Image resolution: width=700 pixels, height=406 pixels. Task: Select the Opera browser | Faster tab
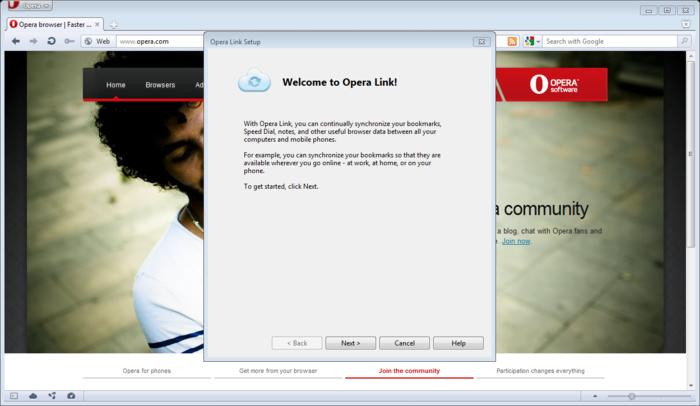coord(54,24)
